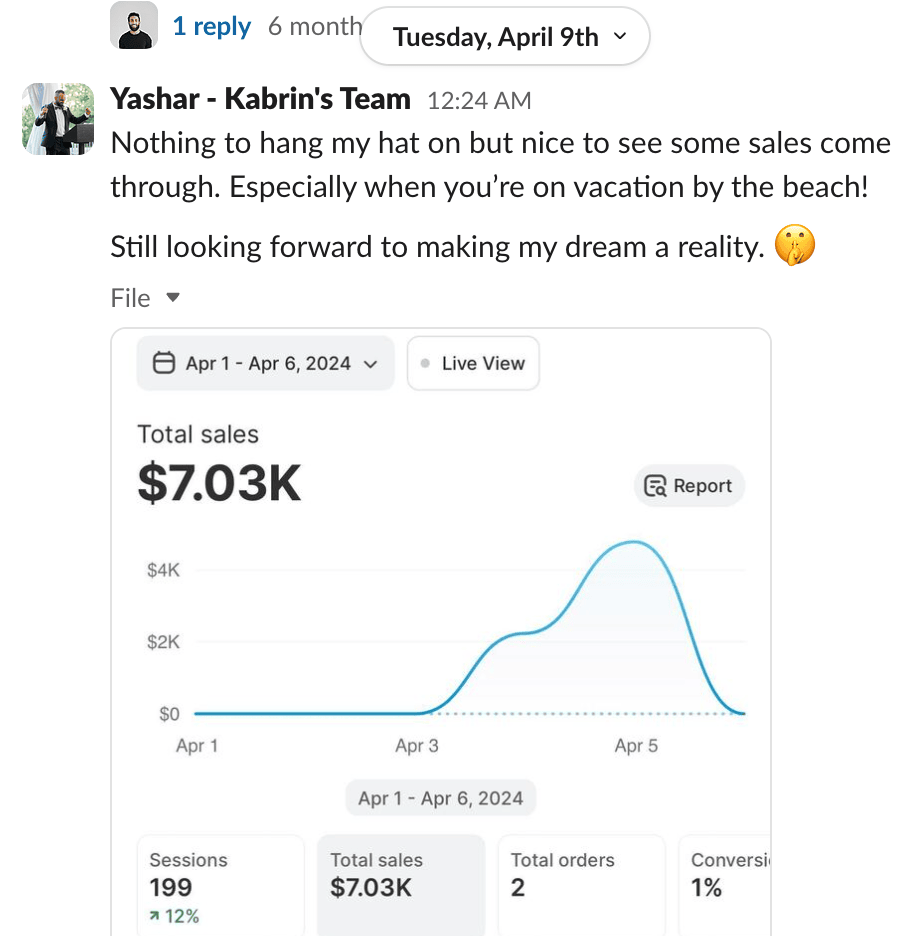
Task: Select the Sessions metric card
Action: click(220, 885)
